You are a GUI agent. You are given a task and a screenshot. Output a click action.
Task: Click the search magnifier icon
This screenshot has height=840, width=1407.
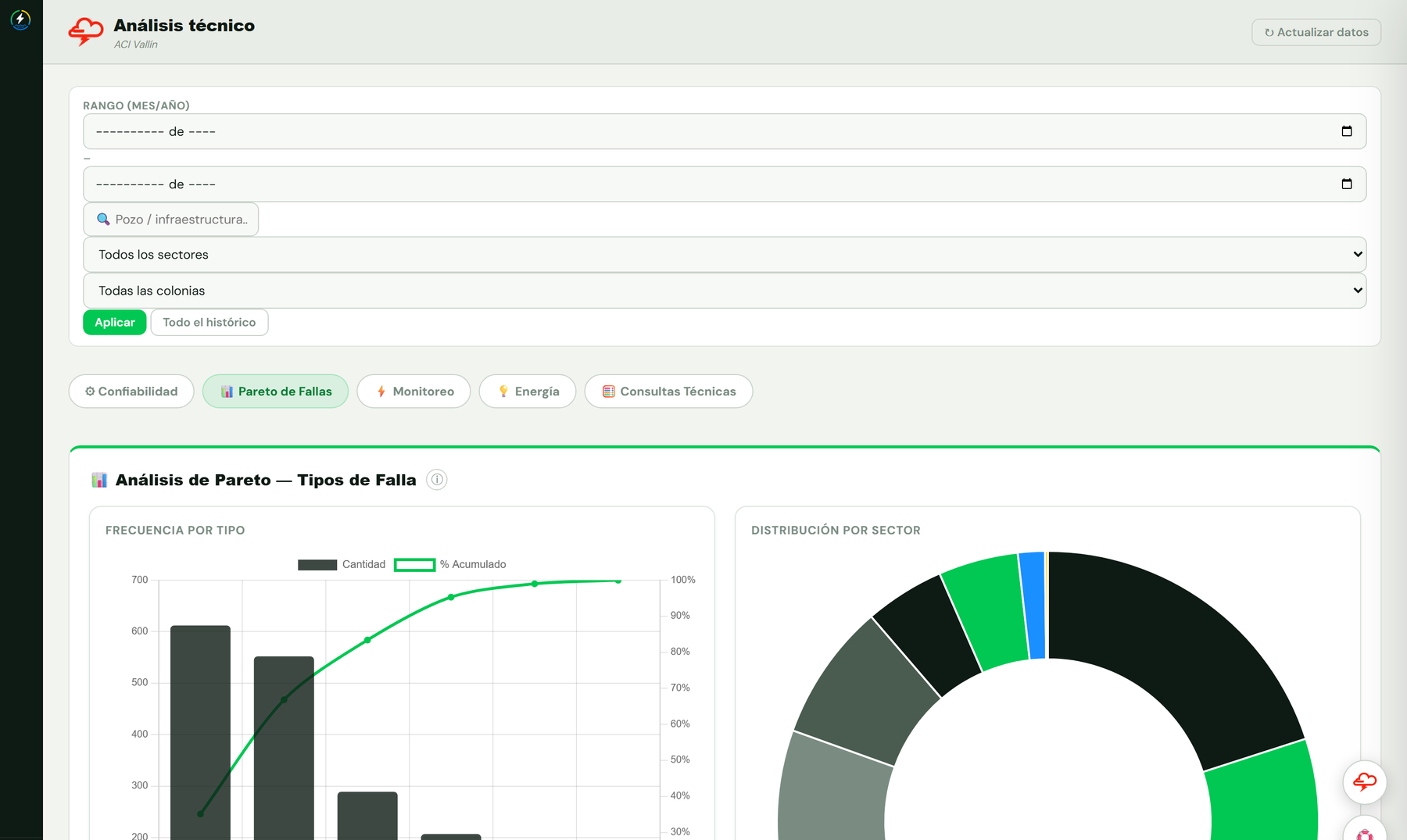coord(103,220)
